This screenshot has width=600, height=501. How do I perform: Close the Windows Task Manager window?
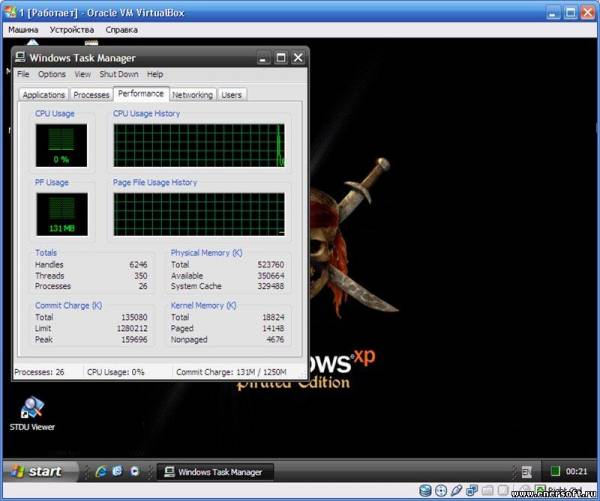298,58
